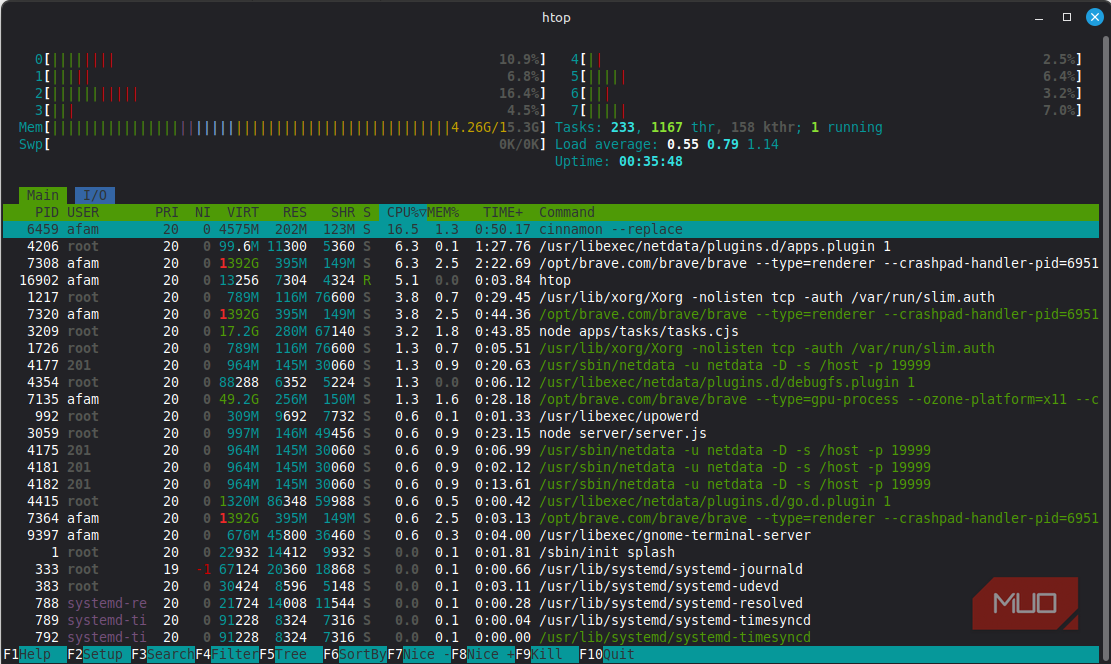The image size is (1111, 664).
Task: Click the NI column header
Action: click(203, 212)
